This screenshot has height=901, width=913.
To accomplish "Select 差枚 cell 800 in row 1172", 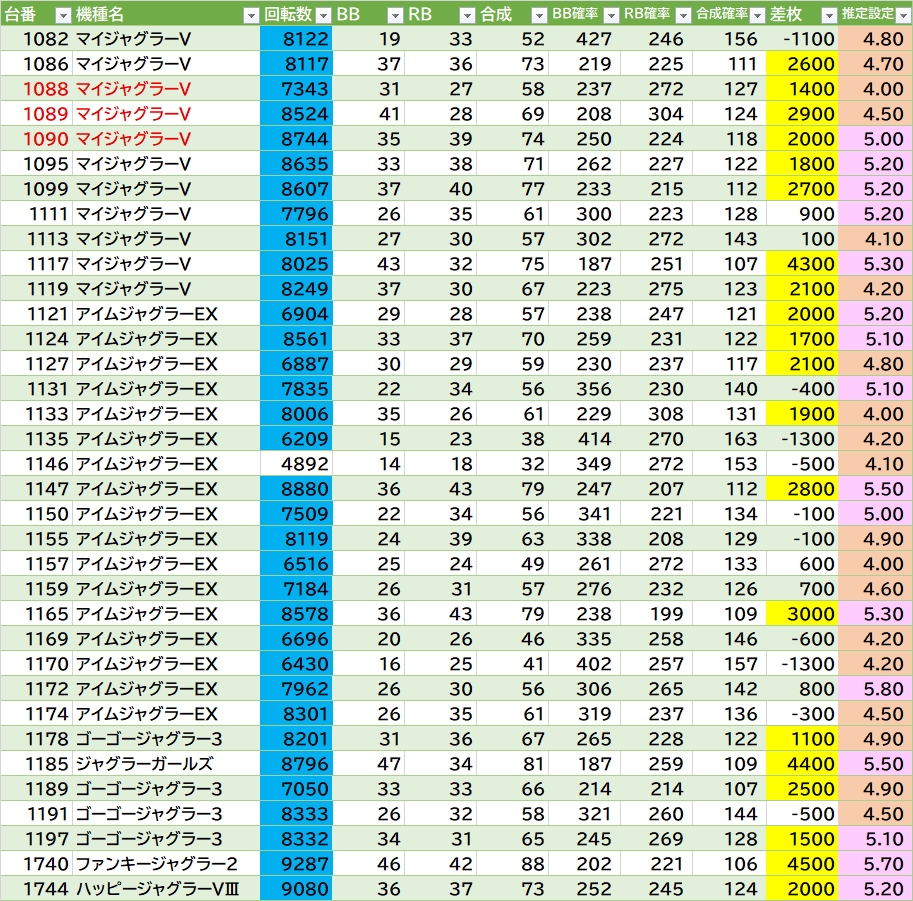I will (x=802, y=690).
